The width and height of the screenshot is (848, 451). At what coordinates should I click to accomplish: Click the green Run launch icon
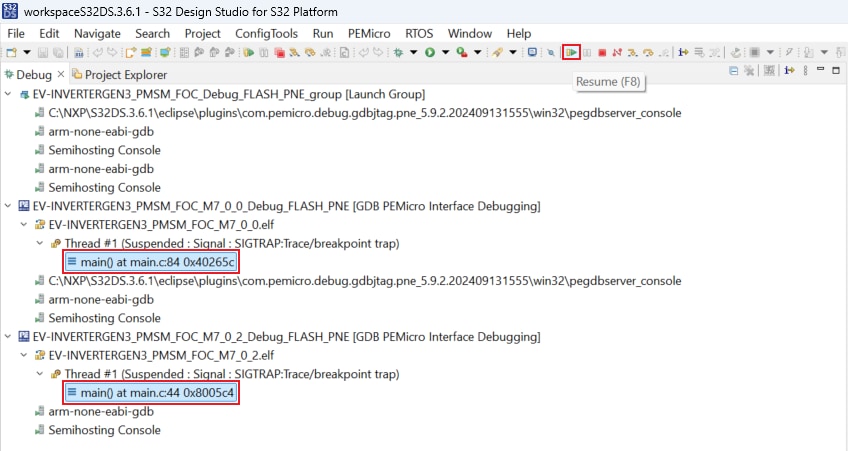[430, 52]
